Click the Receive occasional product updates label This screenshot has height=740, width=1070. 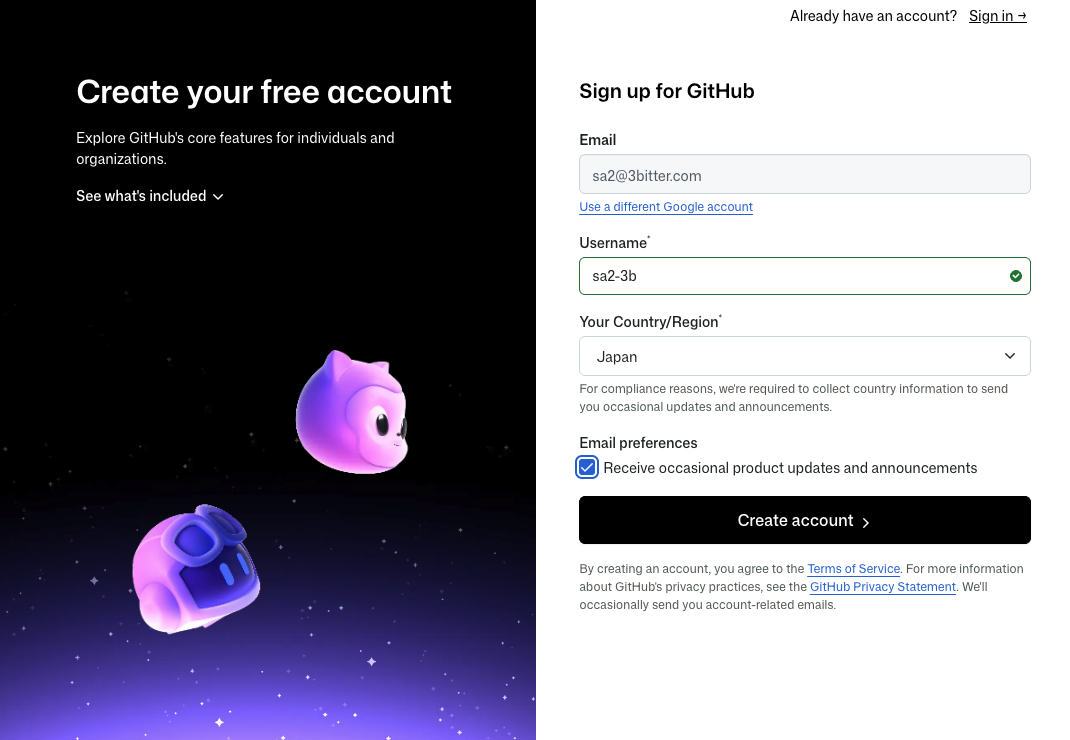click(790, 468)
